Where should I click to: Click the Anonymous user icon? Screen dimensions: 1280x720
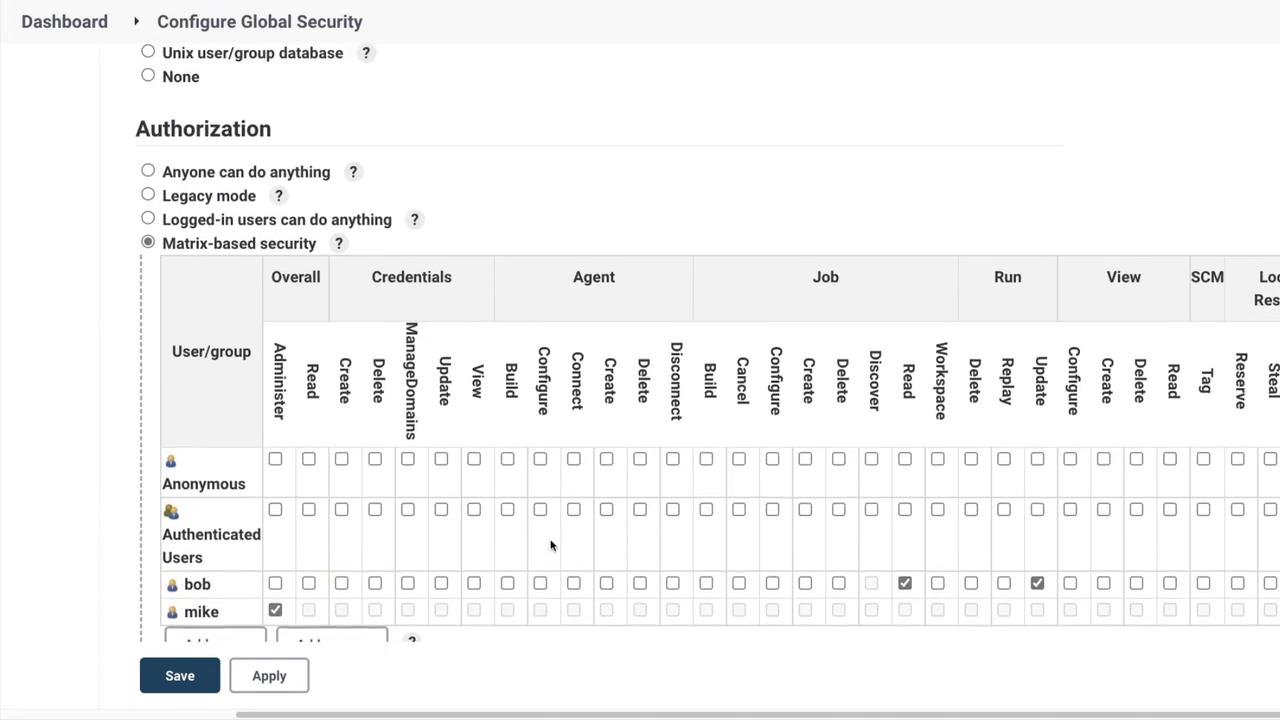(x=171, y=461)
